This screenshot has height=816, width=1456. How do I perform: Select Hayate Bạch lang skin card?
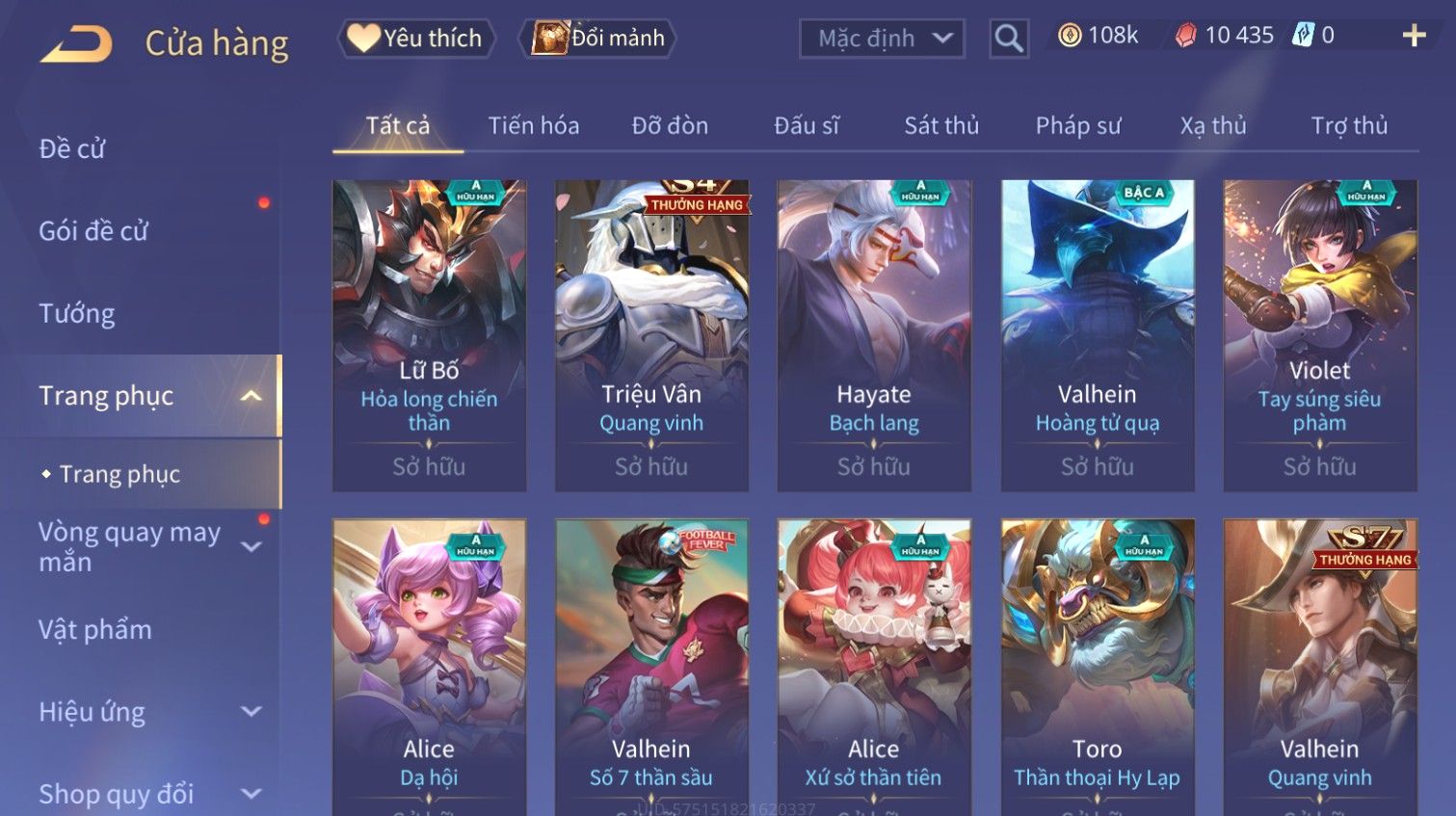[874, 335]
